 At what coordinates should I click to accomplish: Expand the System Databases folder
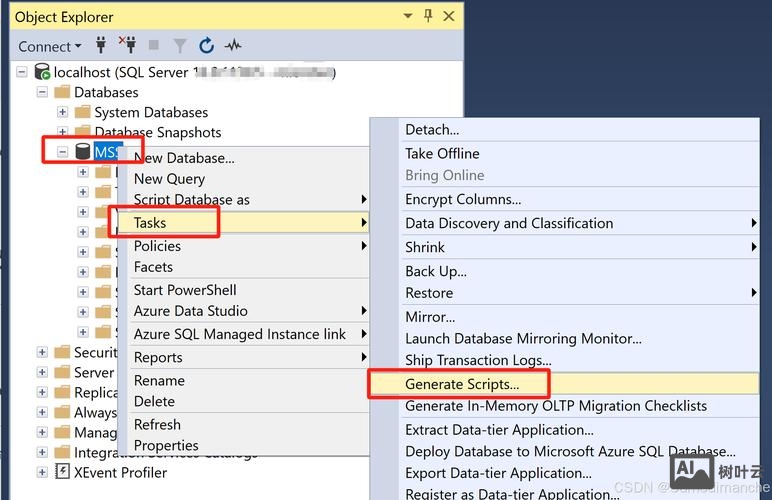[62, 112]
